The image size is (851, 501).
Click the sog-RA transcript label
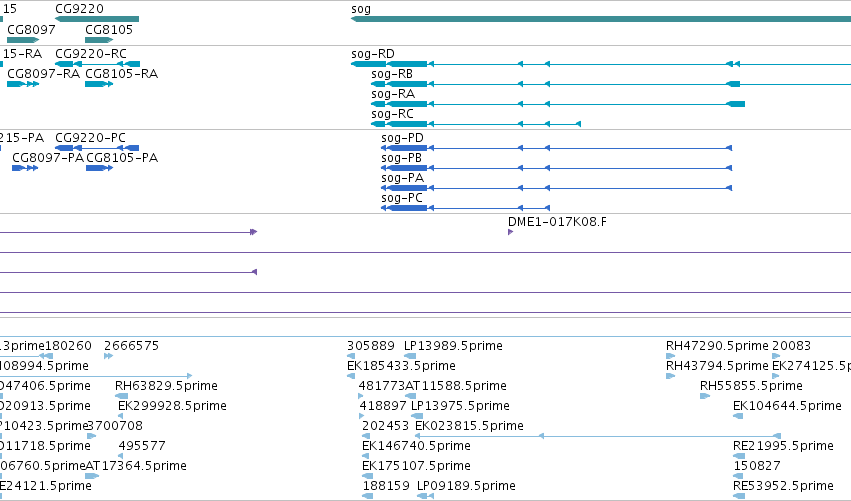click(393, 94)
